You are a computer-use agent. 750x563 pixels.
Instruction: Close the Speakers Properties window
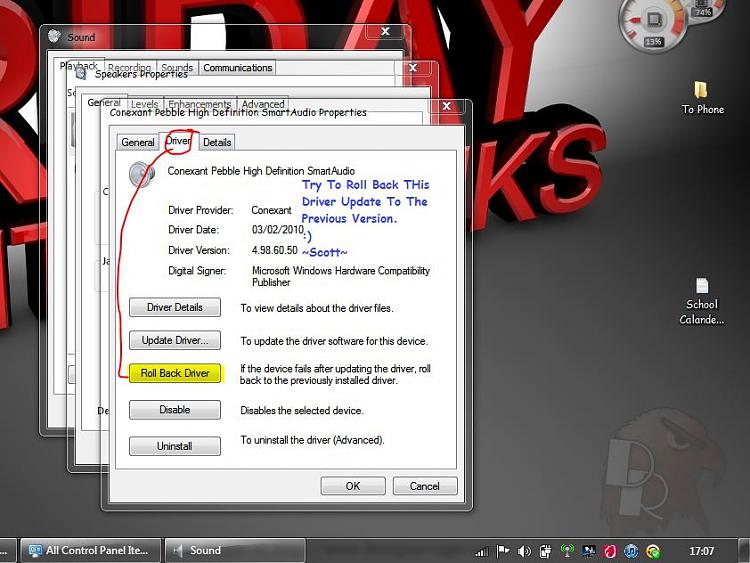click(413, 67)
